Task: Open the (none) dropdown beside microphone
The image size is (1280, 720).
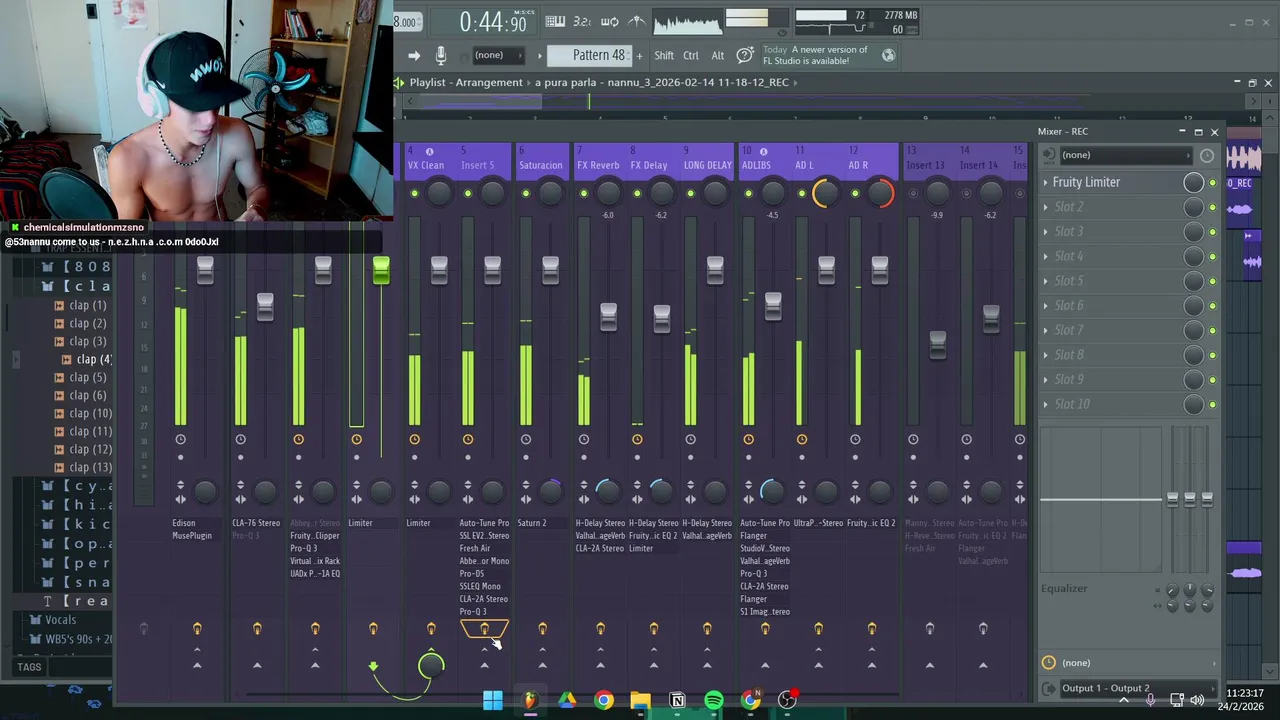Action: click(x=498, y=55)
